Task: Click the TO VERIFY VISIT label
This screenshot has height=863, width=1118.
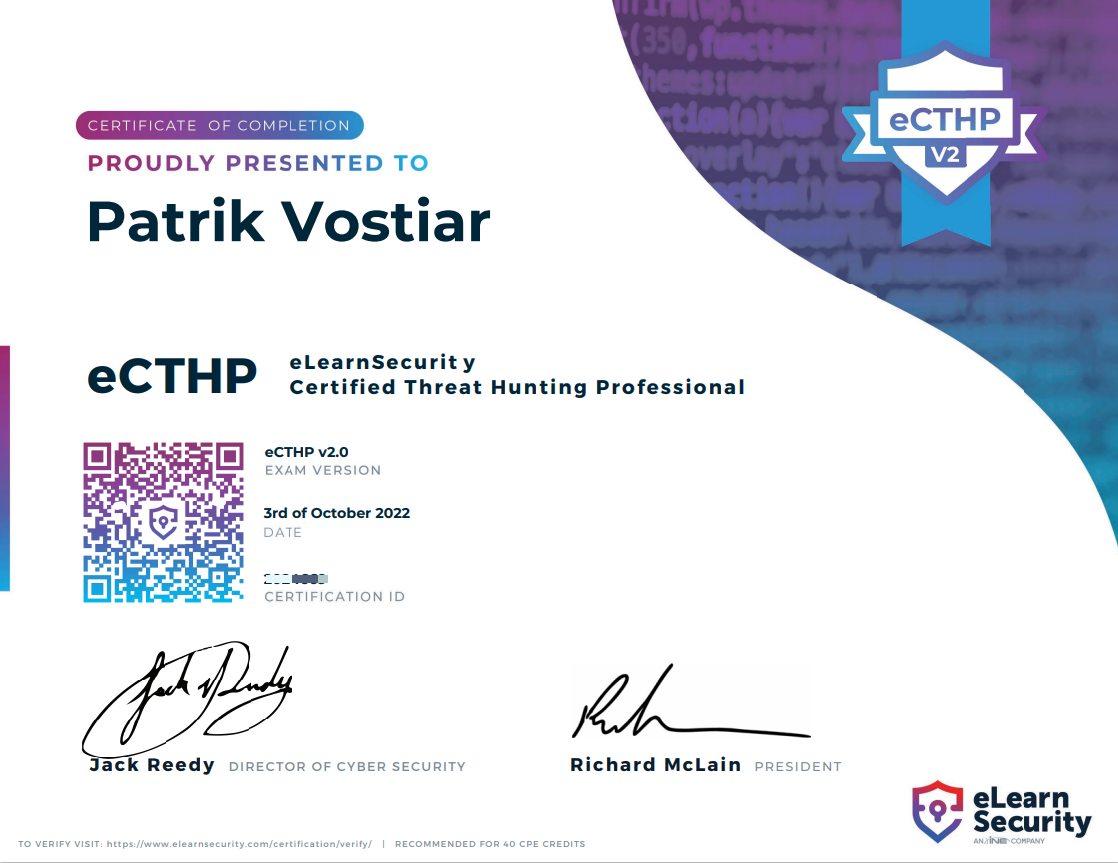Action: click(60, 844)
